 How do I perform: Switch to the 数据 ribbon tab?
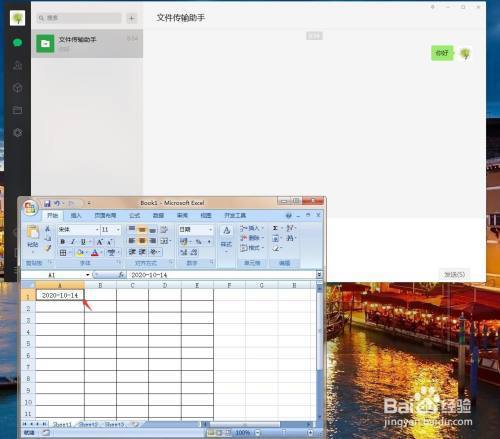point(158,215)
